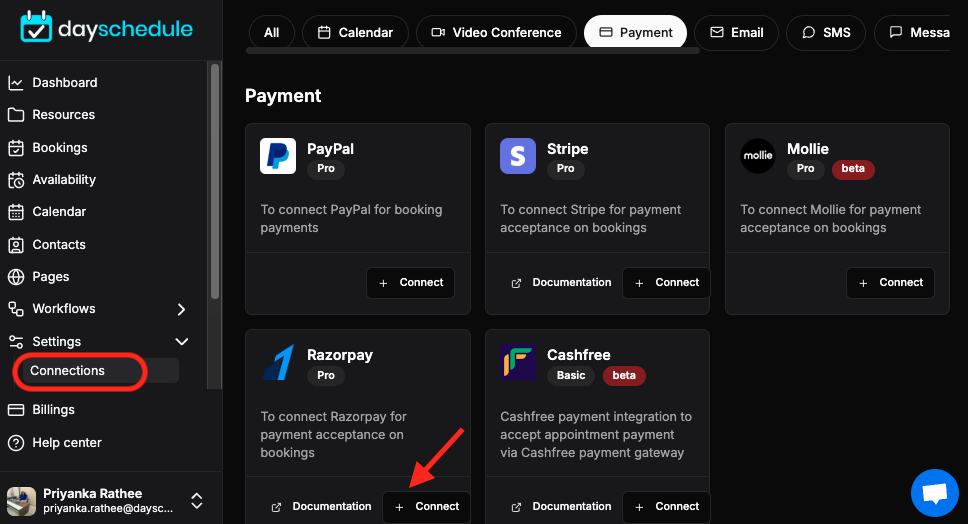Open Help center in the sidebar
Screen dimensions: 968x524
tap(67, 443)
